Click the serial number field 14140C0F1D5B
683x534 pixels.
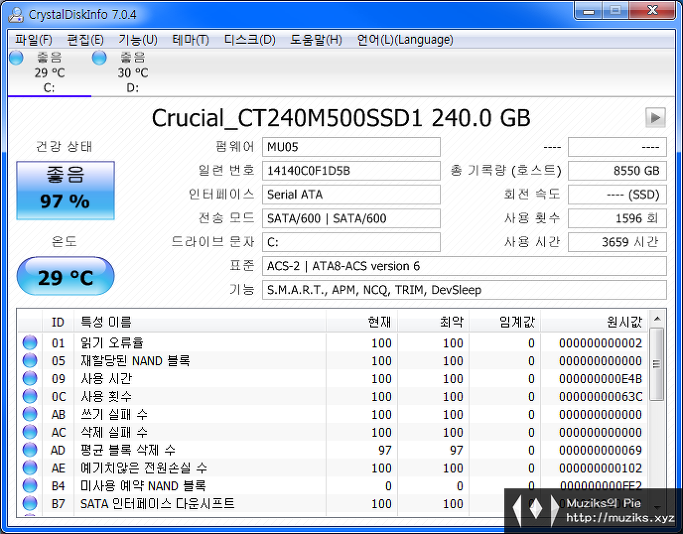point(351,171)
